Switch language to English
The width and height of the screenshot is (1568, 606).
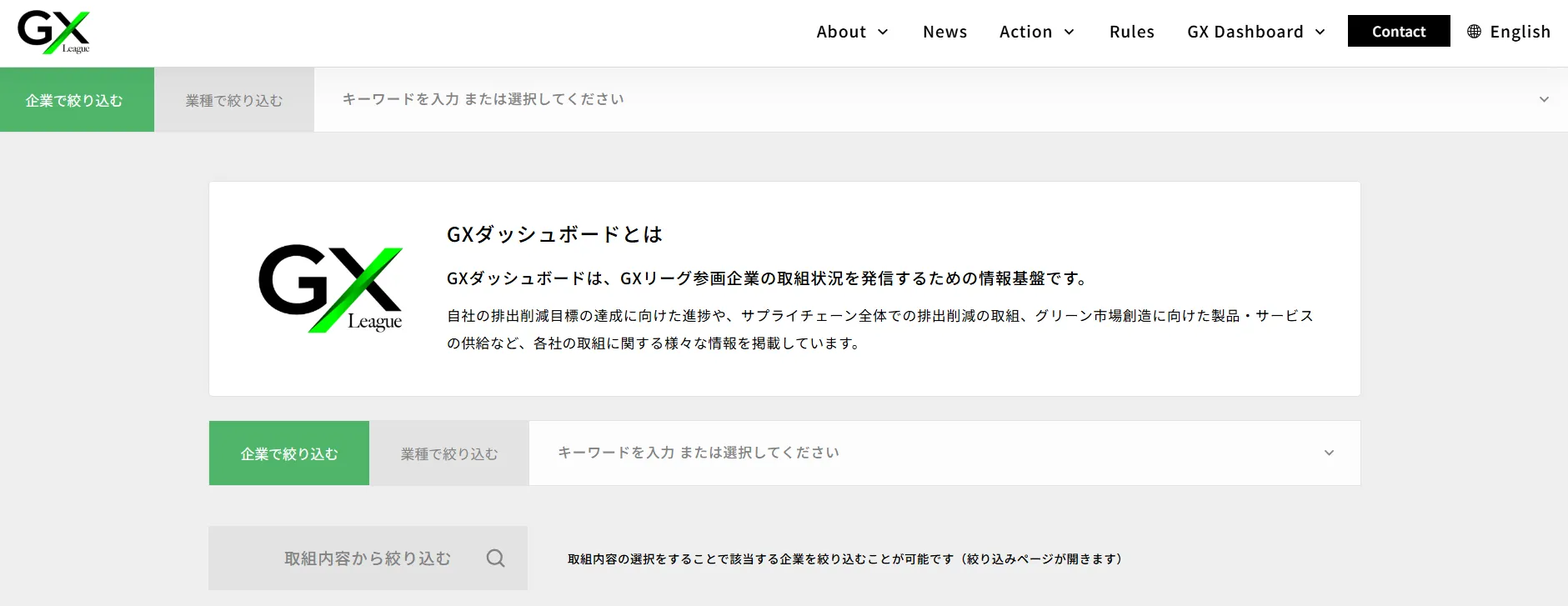click(x=1509, y=32)
